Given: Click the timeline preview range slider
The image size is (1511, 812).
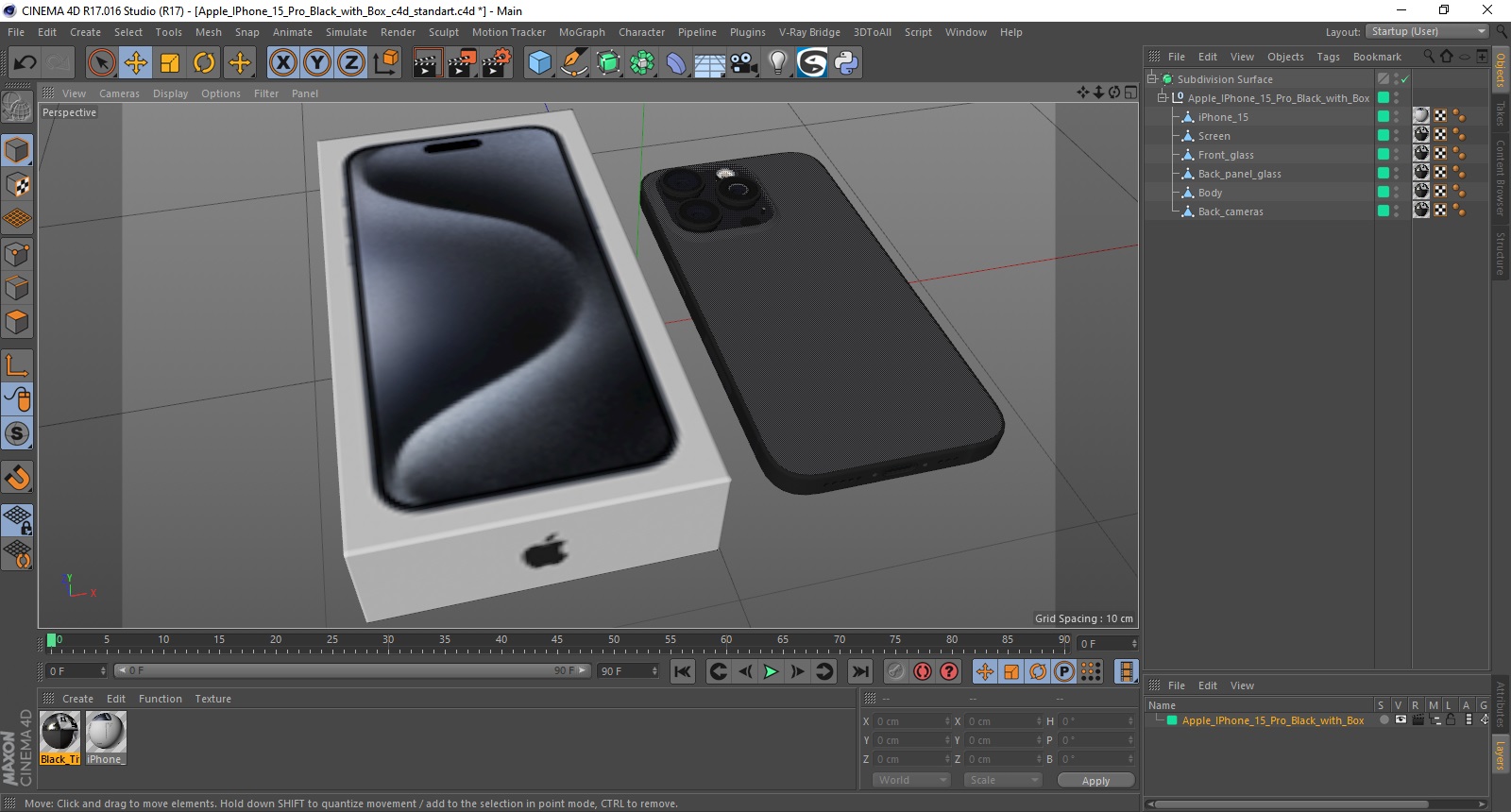Looking at the screenshot, I should [x=352, y=670].
